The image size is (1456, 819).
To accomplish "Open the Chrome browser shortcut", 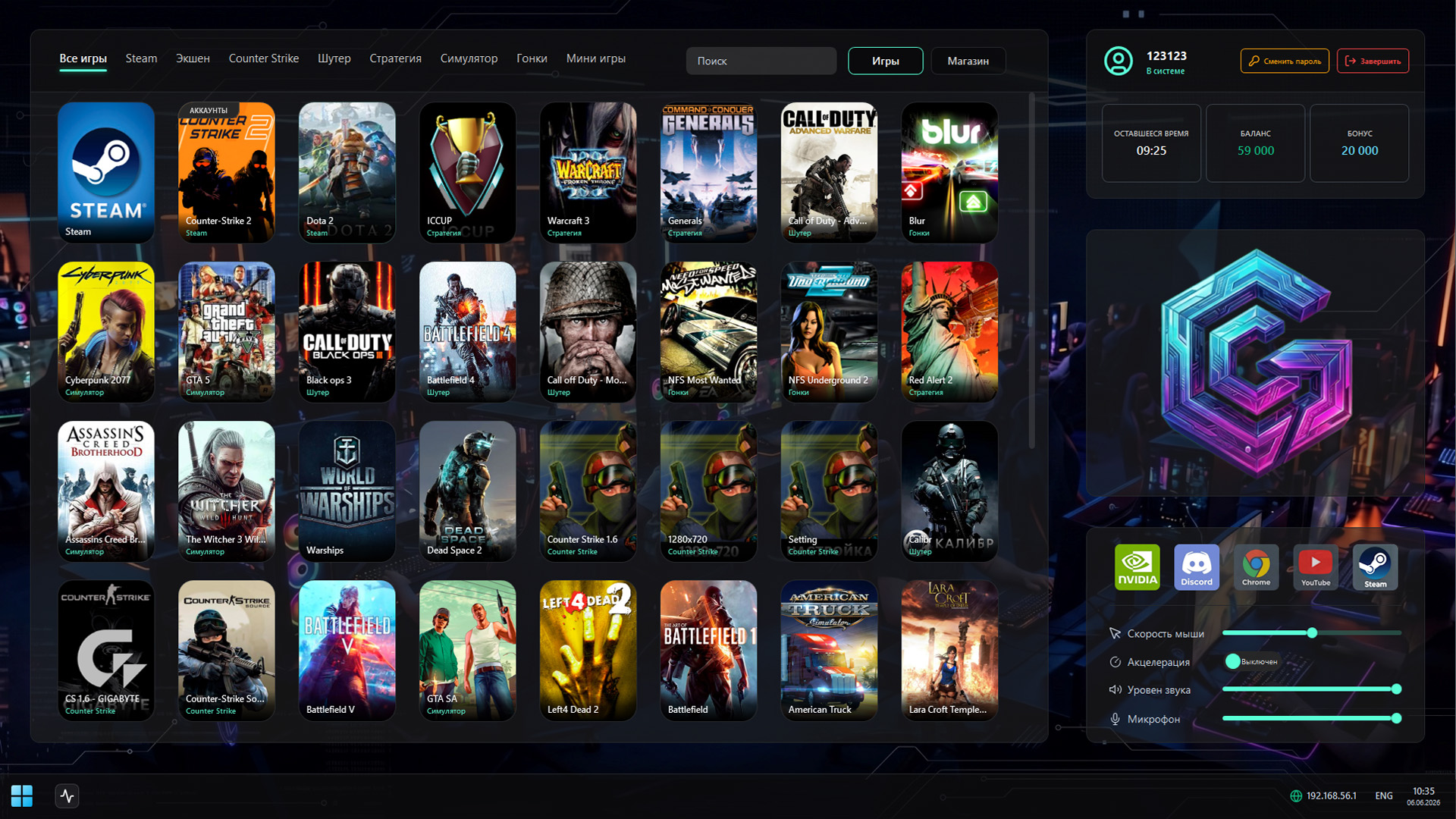I will [x=1256, y=566].
